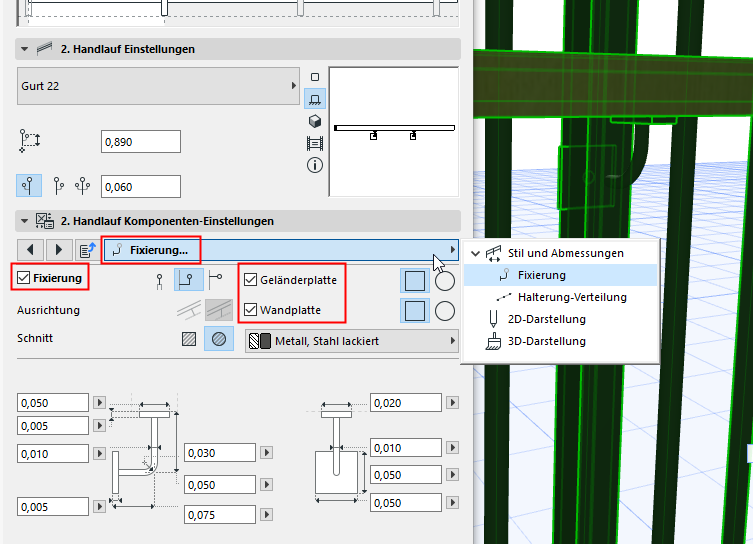This screenshot has width=753, height=544.
Task: Edit the 0,060 offset field
Action: [x=141, y=186]
